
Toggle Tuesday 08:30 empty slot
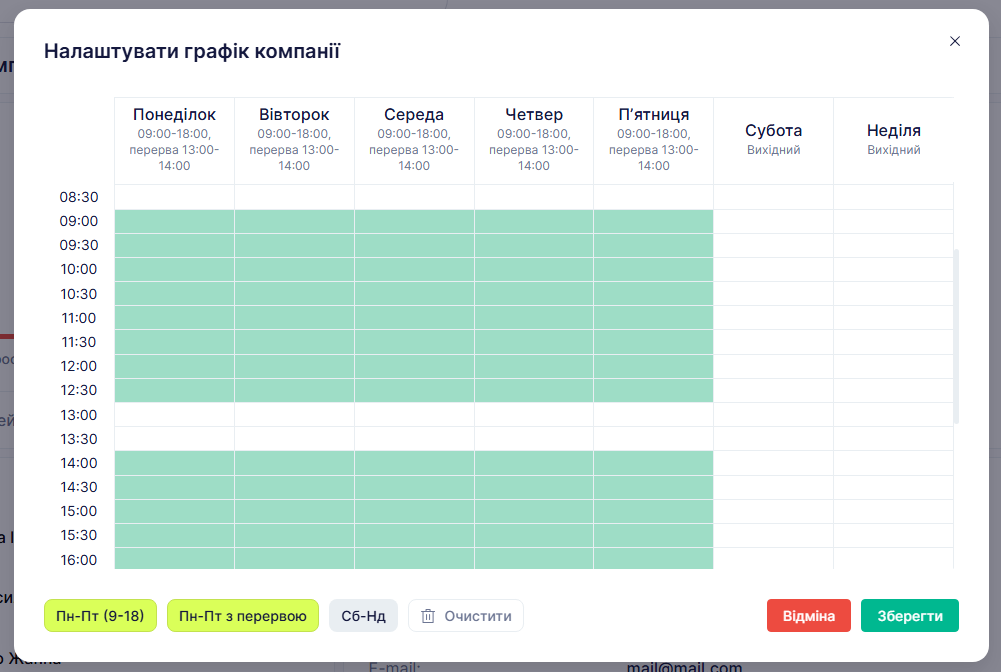(x=294, y=197)
